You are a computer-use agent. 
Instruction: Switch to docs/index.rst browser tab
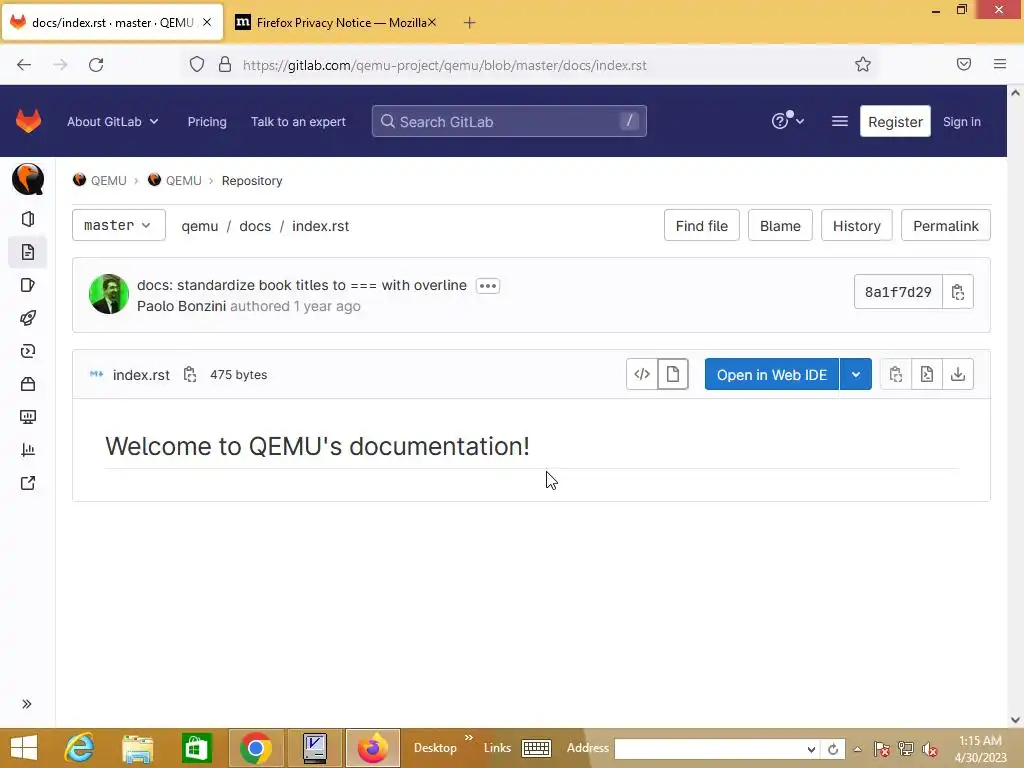tap(112, 23)
